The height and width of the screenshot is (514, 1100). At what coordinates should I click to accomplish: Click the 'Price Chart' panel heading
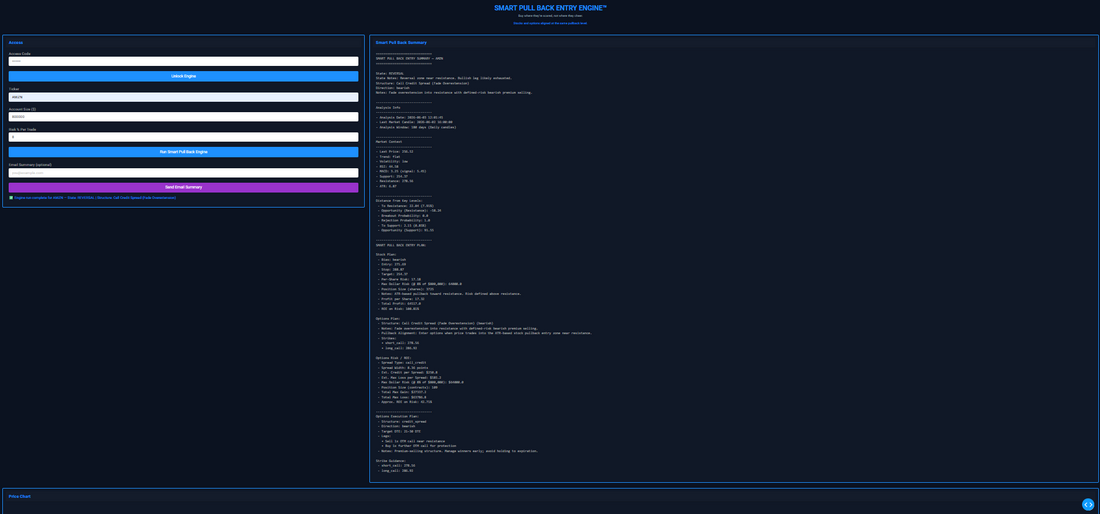20,496
